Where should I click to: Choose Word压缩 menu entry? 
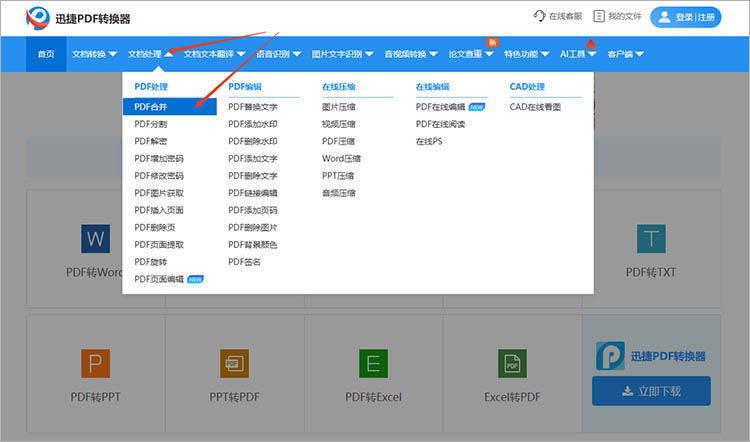tap(342, 159)
